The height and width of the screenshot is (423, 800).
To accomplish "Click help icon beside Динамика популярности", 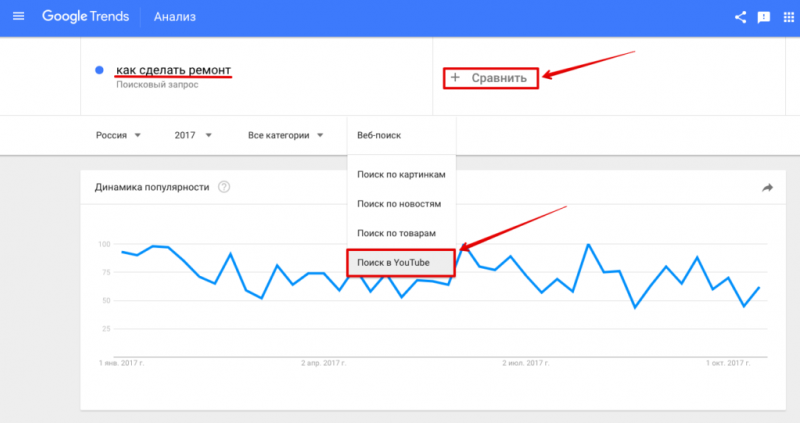I will point(224,187).
